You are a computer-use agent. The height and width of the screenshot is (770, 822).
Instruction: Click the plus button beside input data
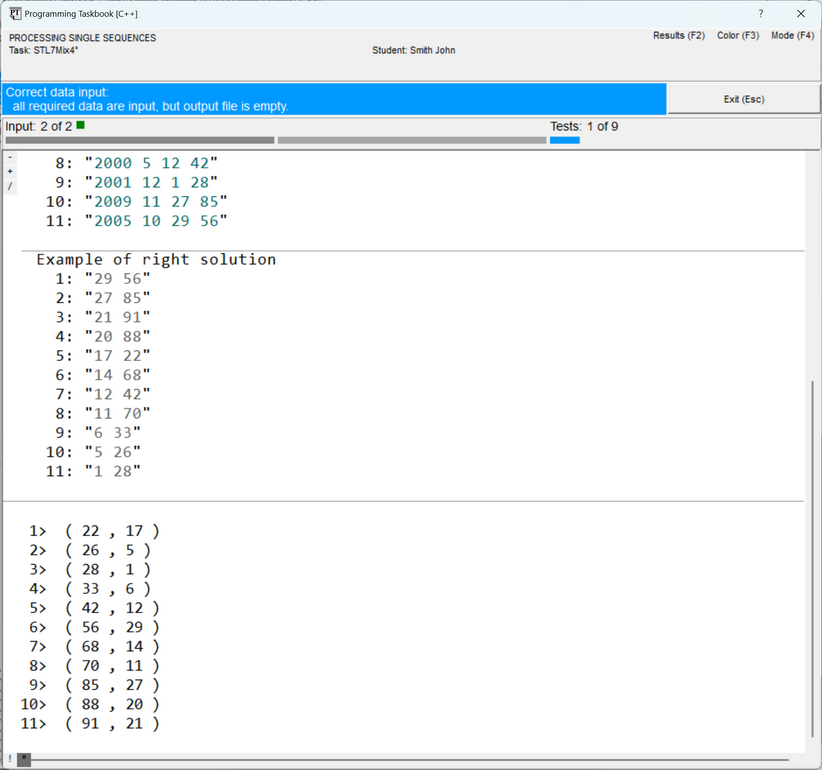point(10,172)
